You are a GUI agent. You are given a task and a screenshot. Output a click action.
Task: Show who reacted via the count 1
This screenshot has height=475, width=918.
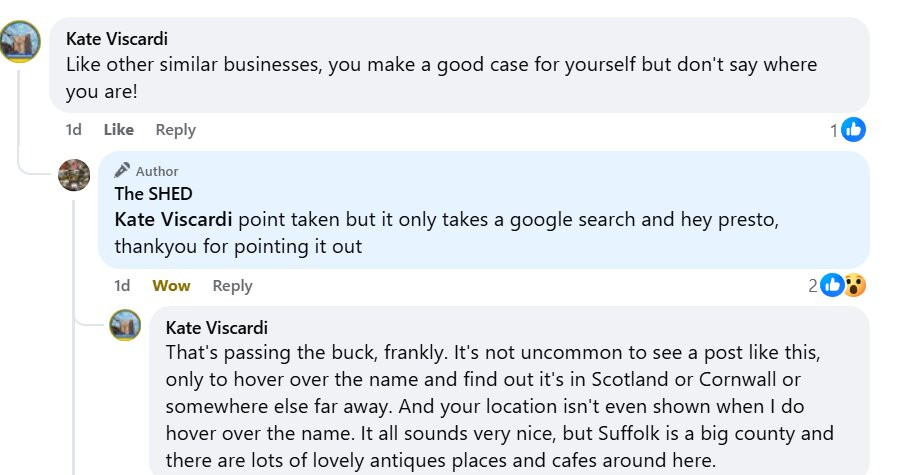coord(834,130)
